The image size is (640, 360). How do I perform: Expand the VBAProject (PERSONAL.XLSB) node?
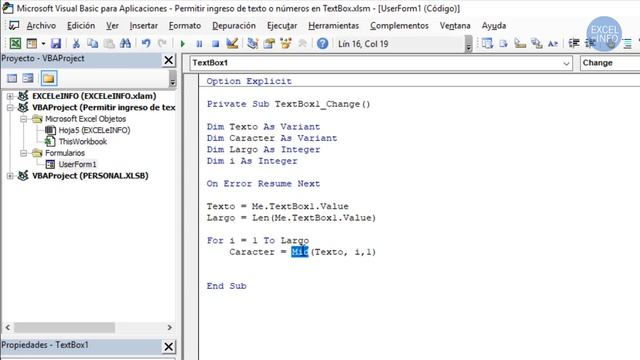point(10,176)
